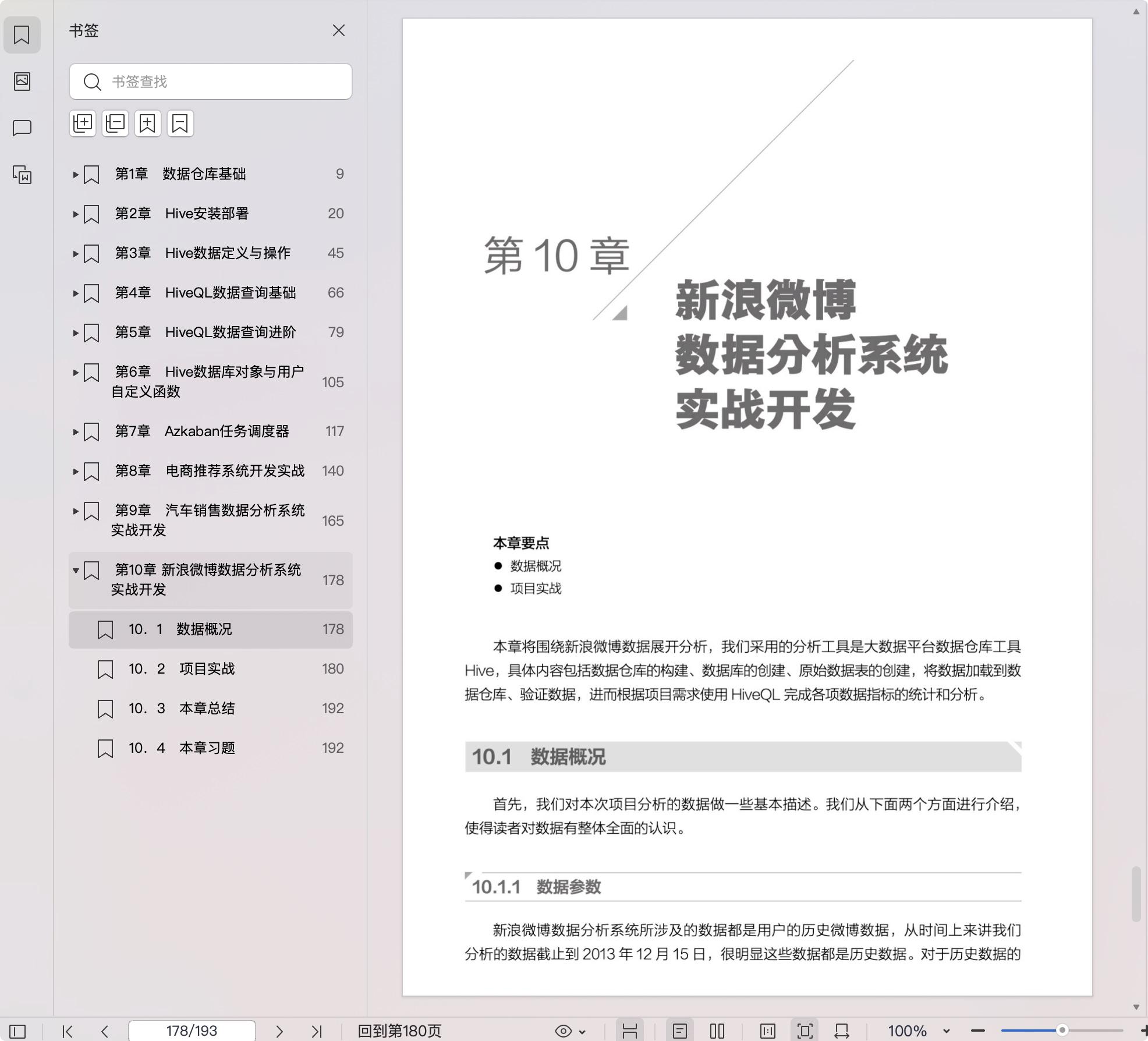Jump to bookmark 第2章 Hive安装部署
The width and height of the screenshot is (1148, 1041).
click(211, 214)
